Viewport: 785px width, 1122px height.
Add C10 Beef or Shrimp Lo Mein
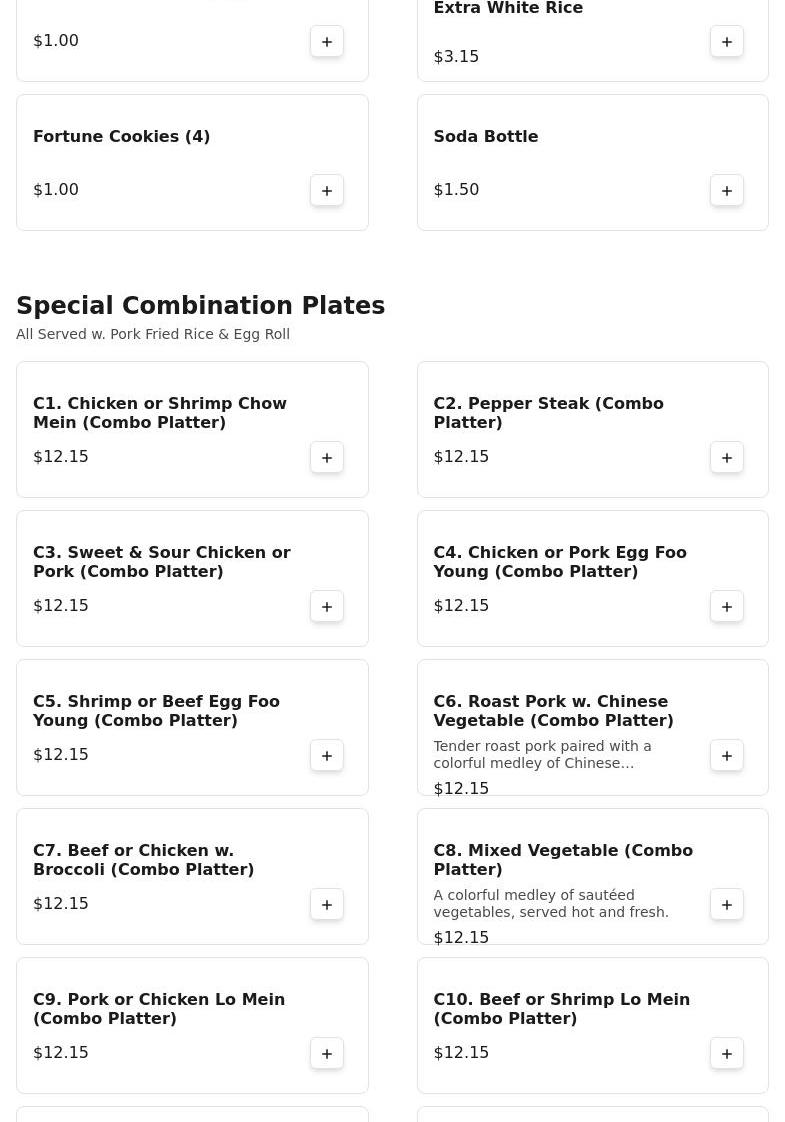point(727,1053)
